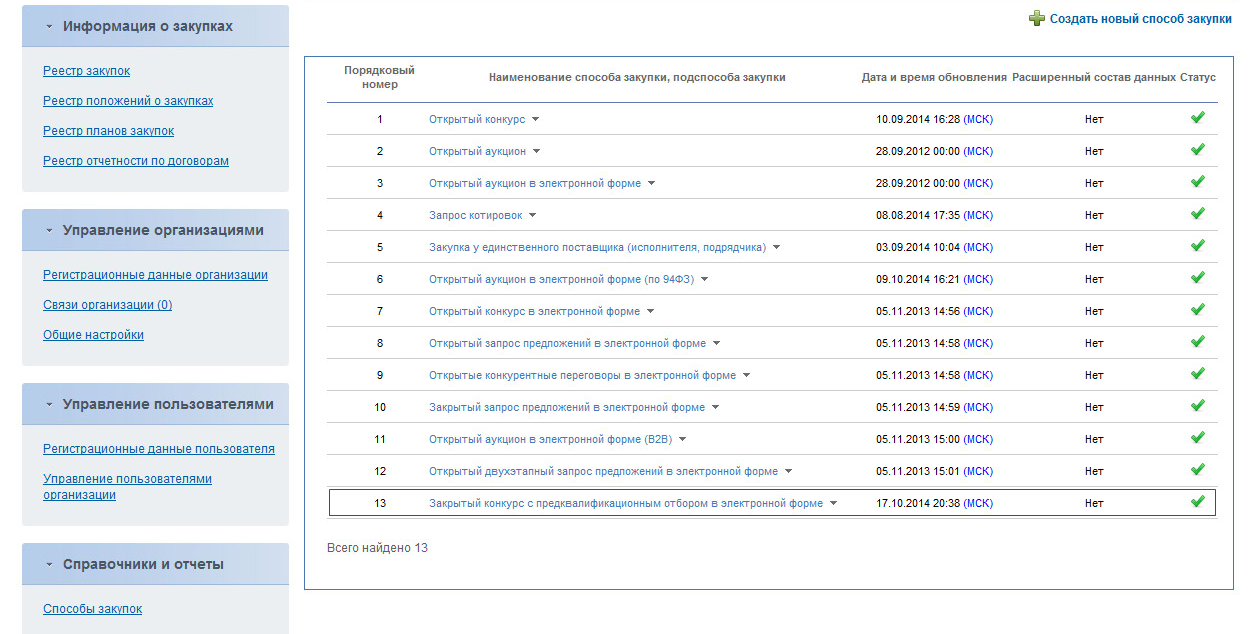This screenshot has height=634, width=1259.
Task: Click Создать новый способ закупки link
Action: point(1140,19)
